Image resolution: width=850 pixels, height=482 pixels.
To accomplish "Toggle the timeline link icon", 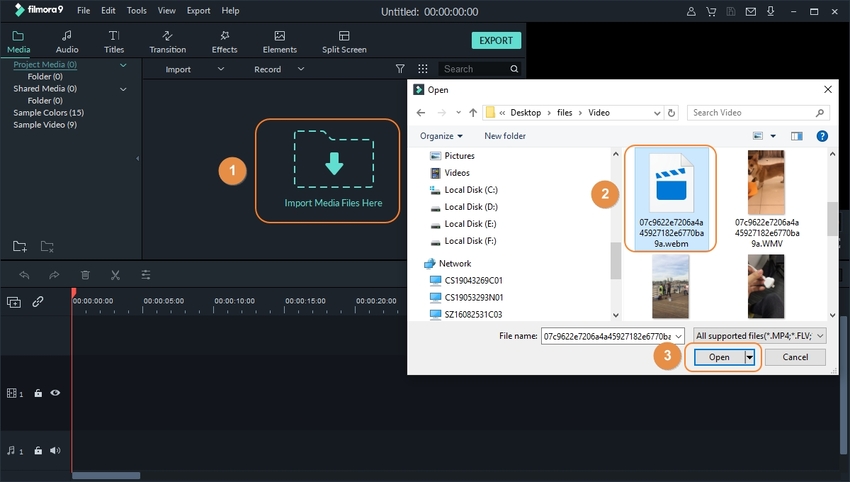I will pos(37,301).
